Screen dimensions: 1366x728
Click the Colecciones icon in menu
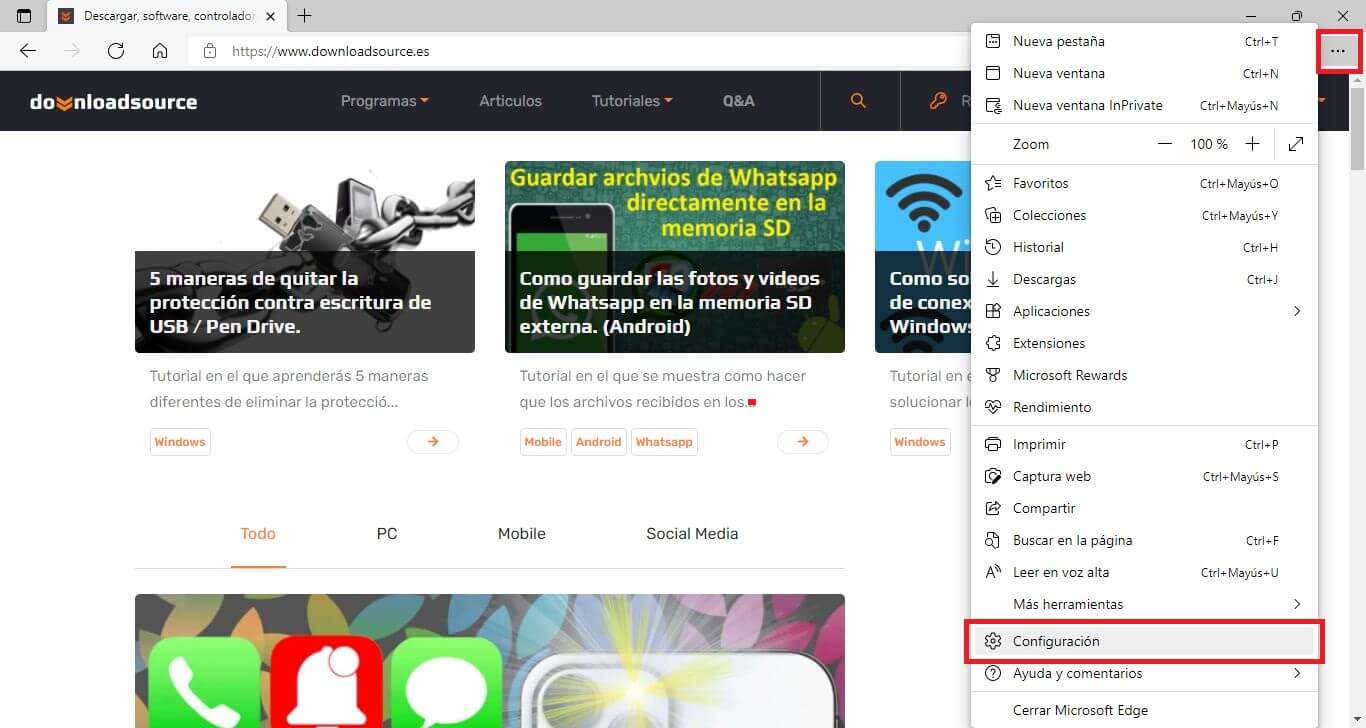pyautogui.click(x=993, y=215)
